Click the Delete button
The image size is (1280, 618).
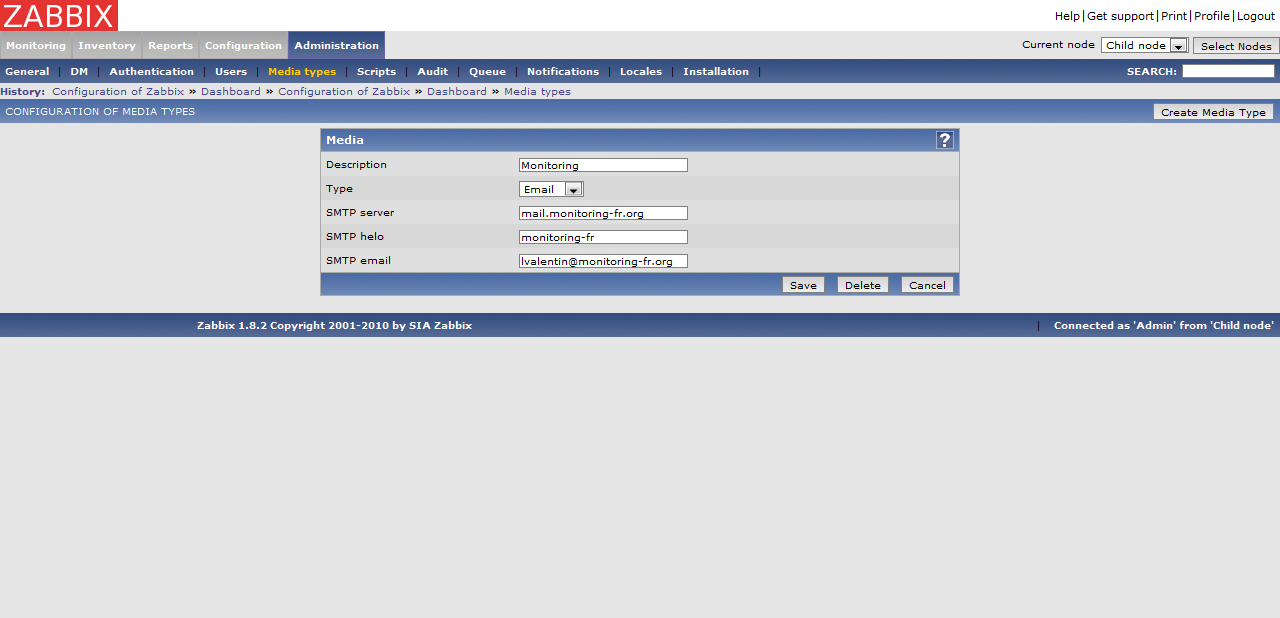(862, 285)
